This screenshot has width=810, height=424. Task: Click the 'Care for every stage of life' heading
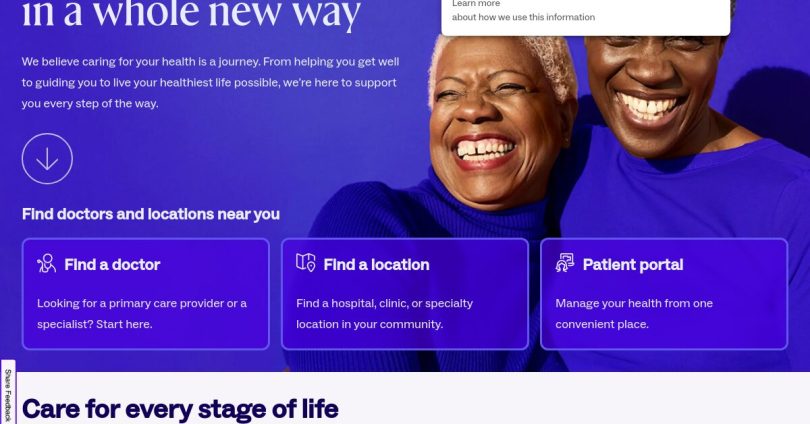point(180,409)
